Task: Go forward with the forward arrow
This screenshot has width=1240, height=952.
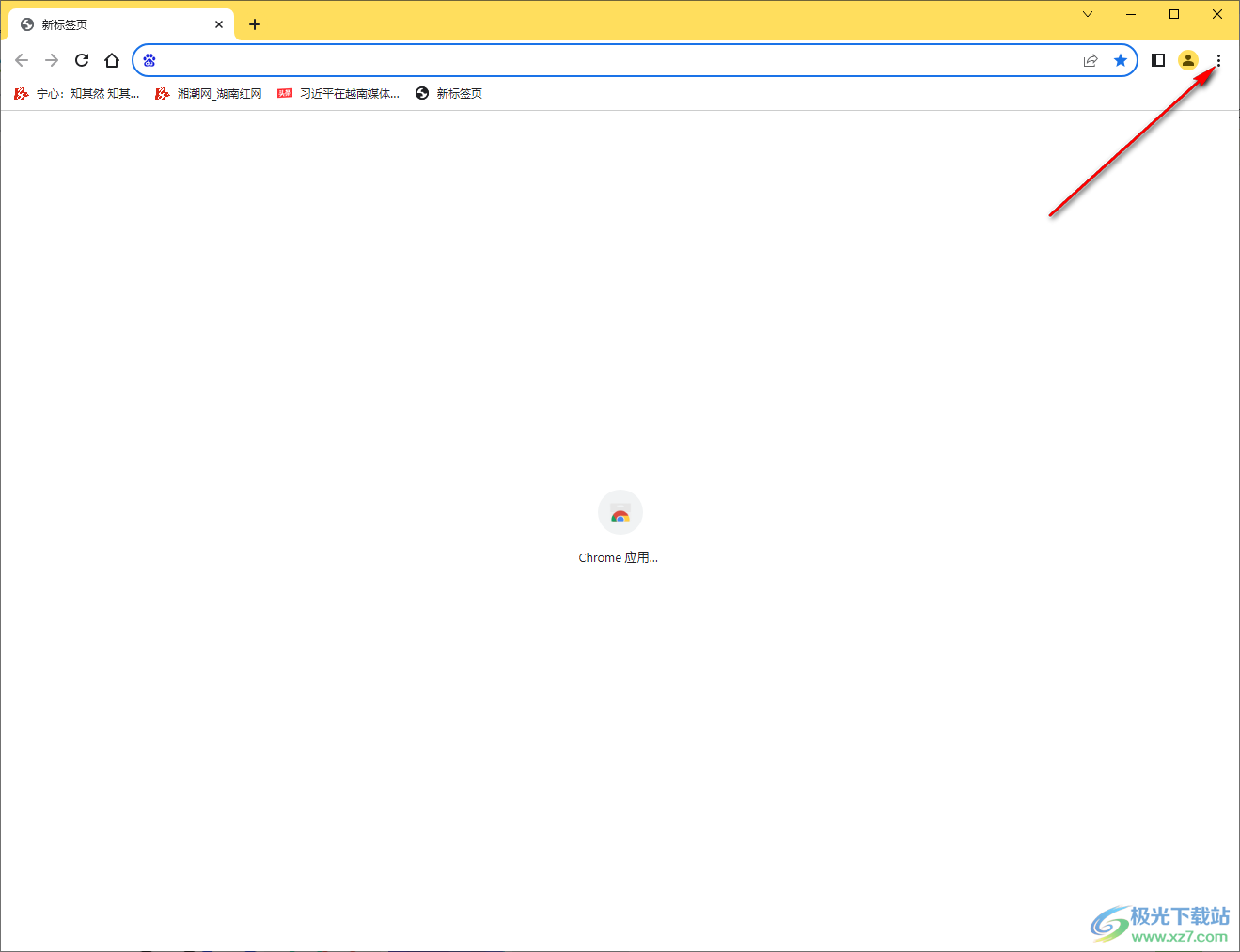Action: [x=52, y=60]
